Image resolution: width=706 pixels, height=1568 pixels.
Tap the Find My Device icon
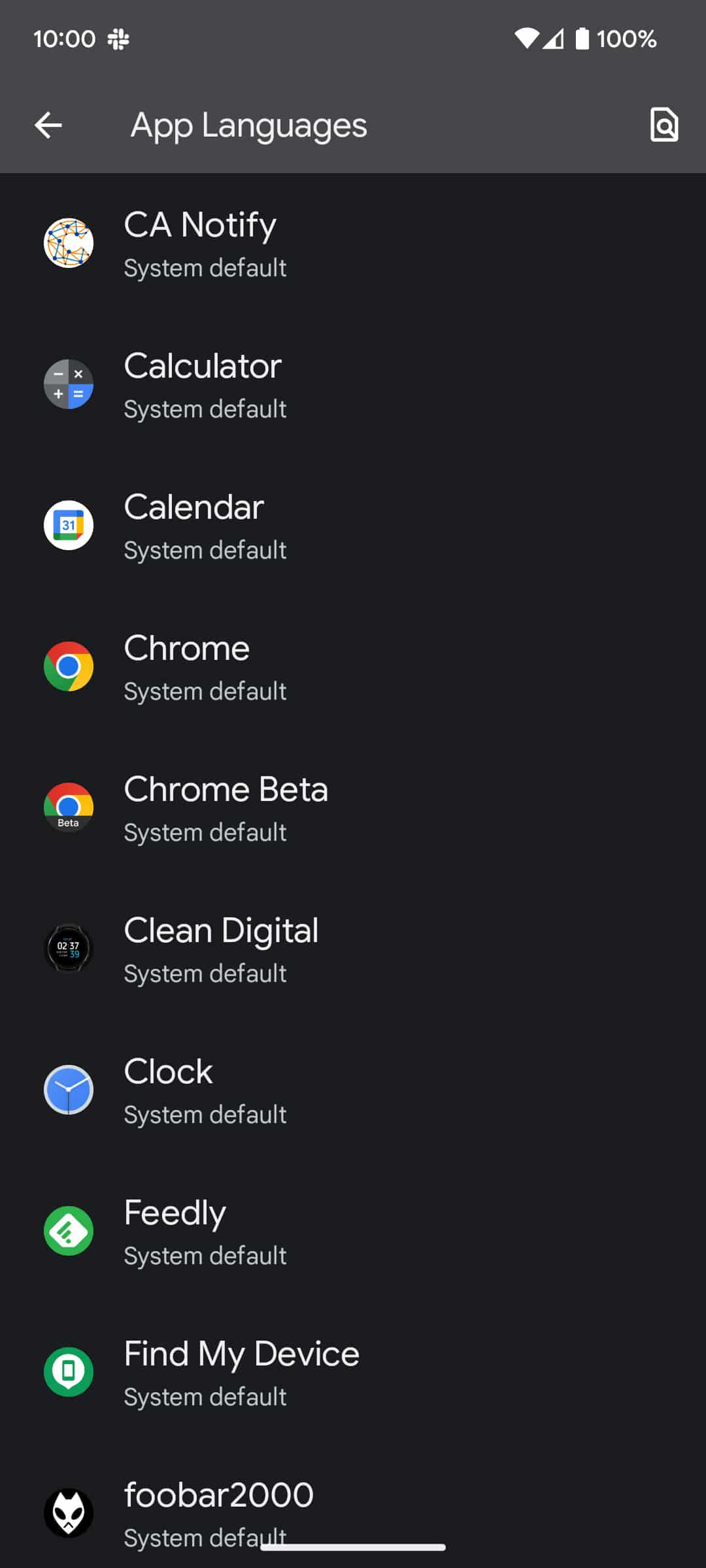(x=69, y=1372)
